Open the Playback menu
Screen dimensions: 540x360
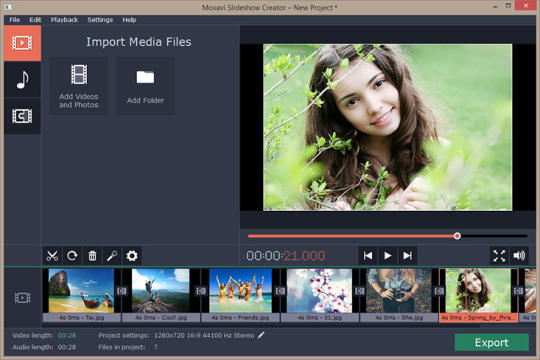coord(64,20)
